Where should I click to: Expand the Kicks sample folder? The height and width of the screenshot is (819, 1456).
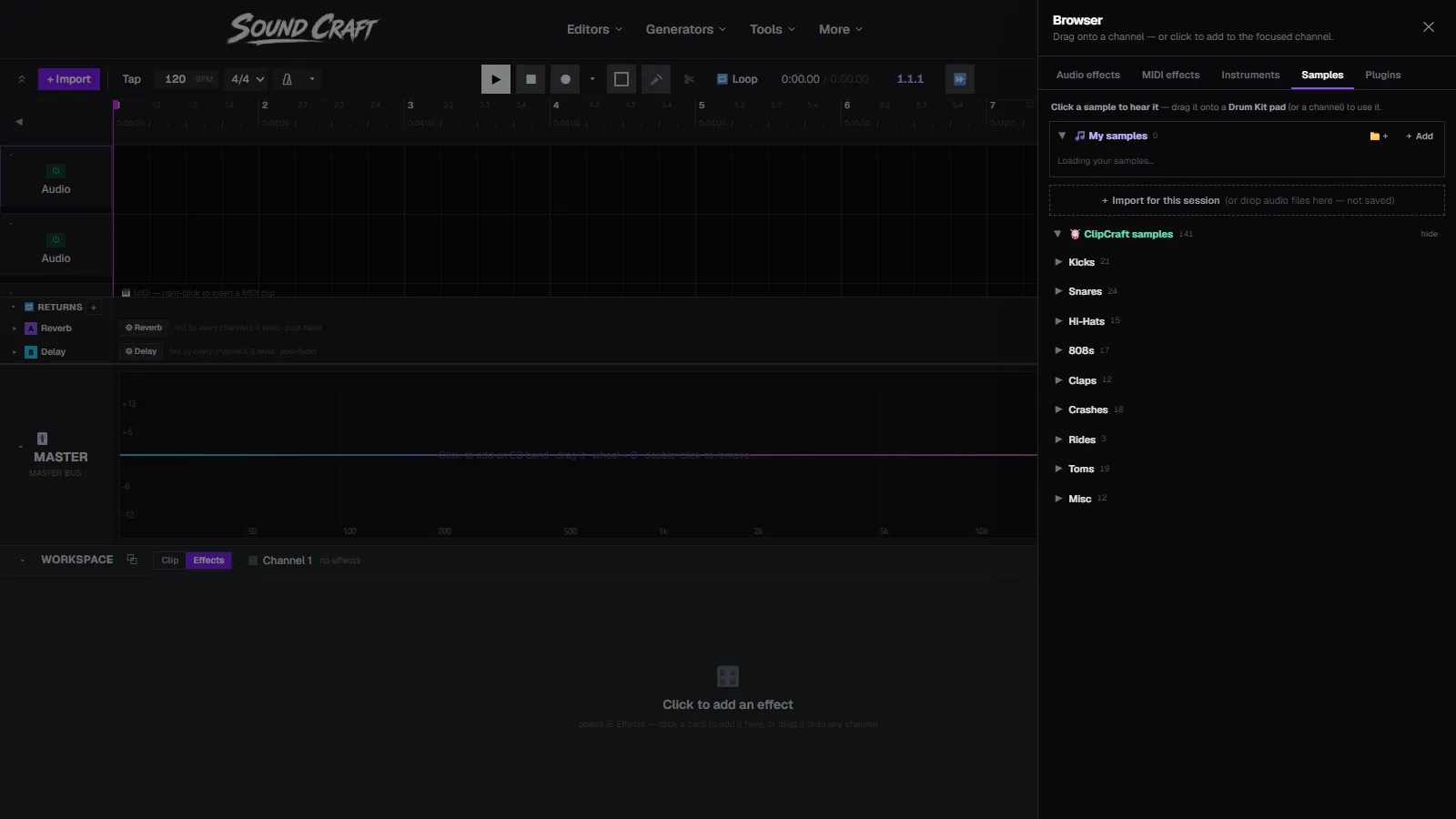pos(1058,262)
